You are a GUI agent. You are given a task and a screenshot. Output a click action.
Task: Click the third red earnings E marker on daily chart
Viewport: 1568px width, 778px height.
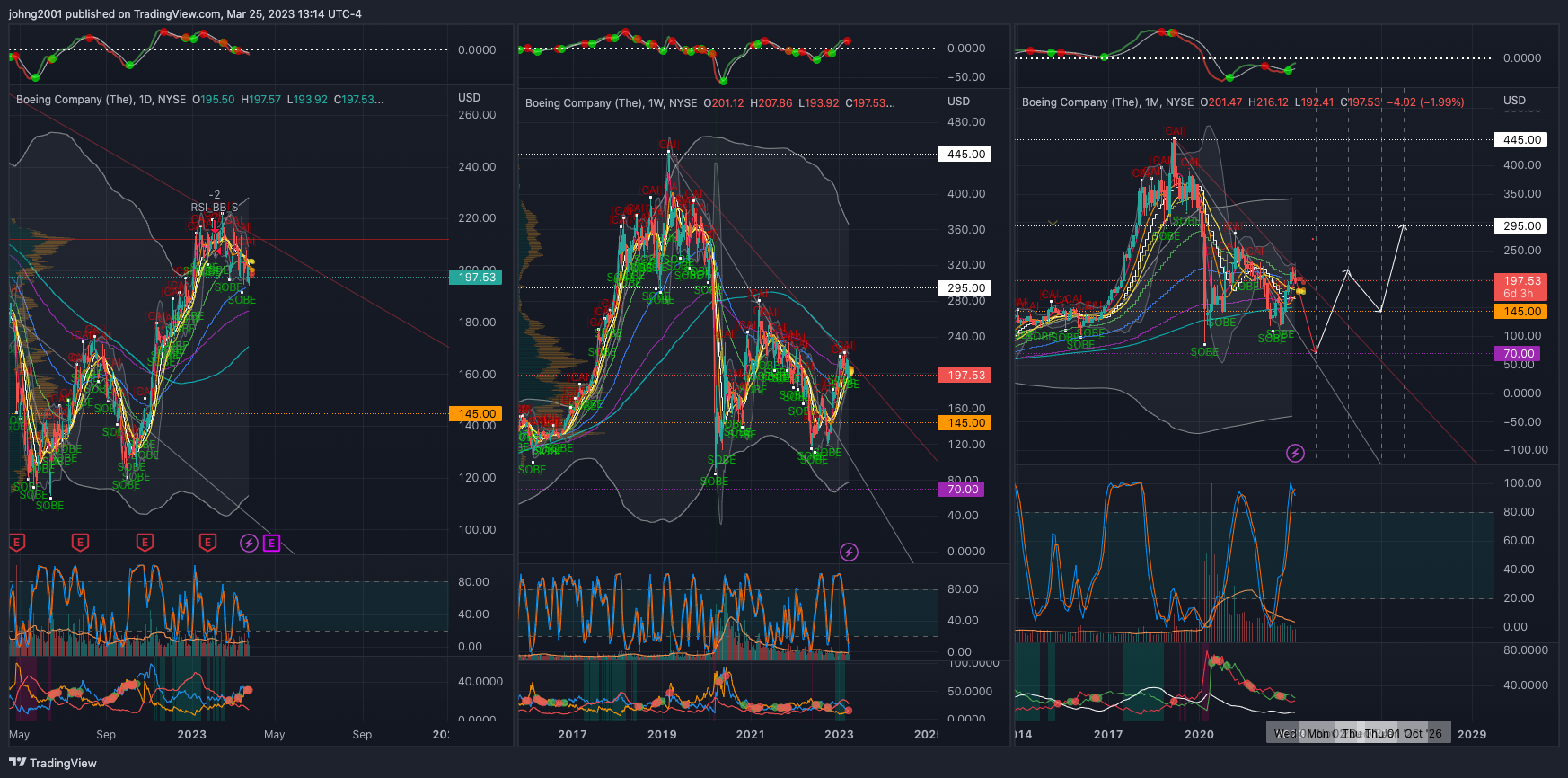coord(145,542)
